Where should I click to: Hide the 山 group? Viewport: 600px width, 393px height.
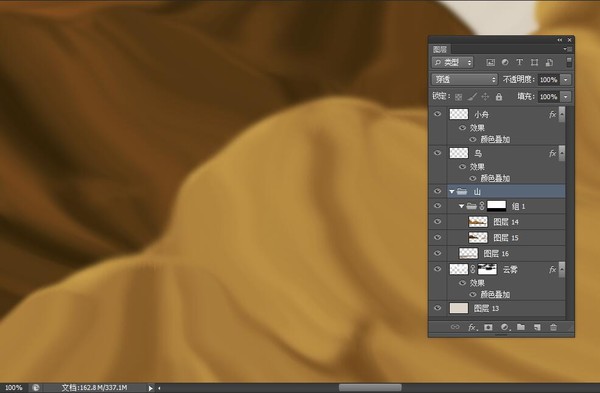[x=437, y=191]
